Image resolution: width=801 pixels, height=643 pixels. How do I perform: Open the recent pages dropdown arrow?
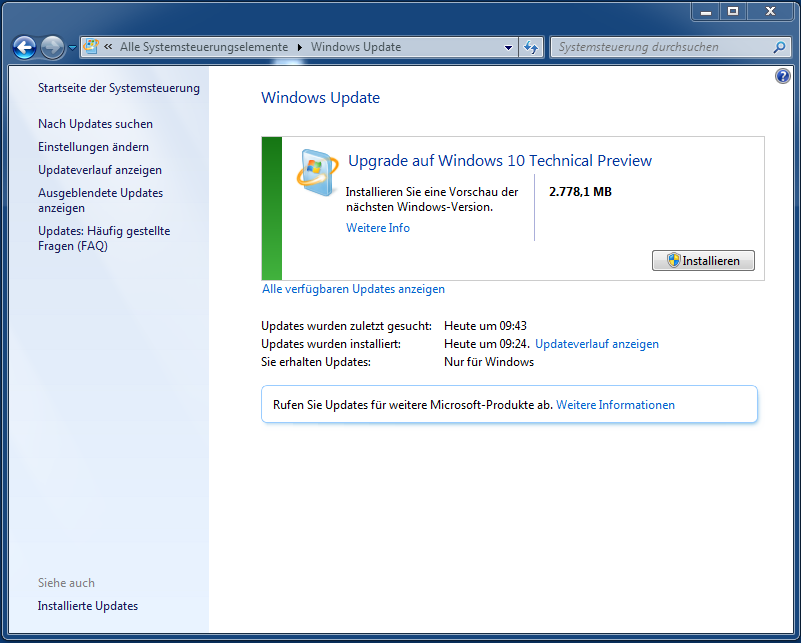click(x=73, y=47)
